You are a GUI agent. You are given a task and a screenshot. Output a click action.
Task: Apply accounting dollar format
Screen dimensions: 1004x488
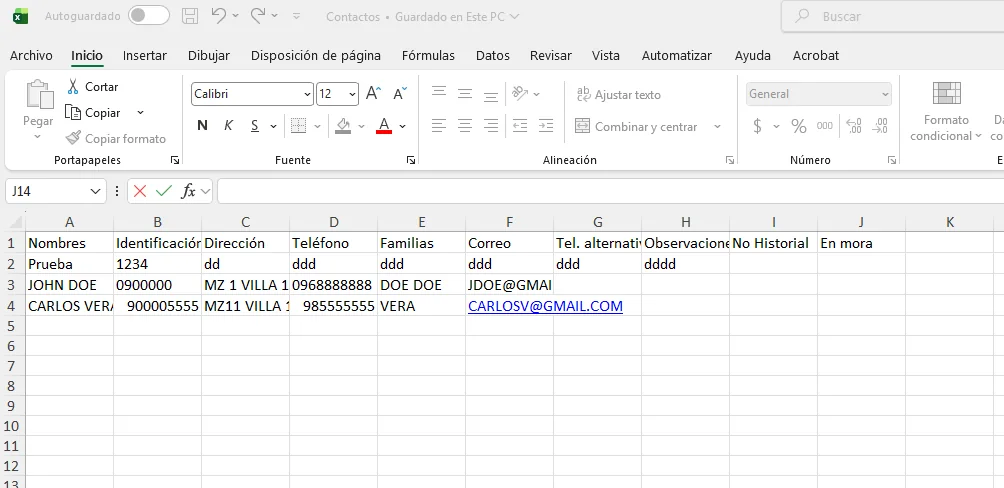click(757, 126)
